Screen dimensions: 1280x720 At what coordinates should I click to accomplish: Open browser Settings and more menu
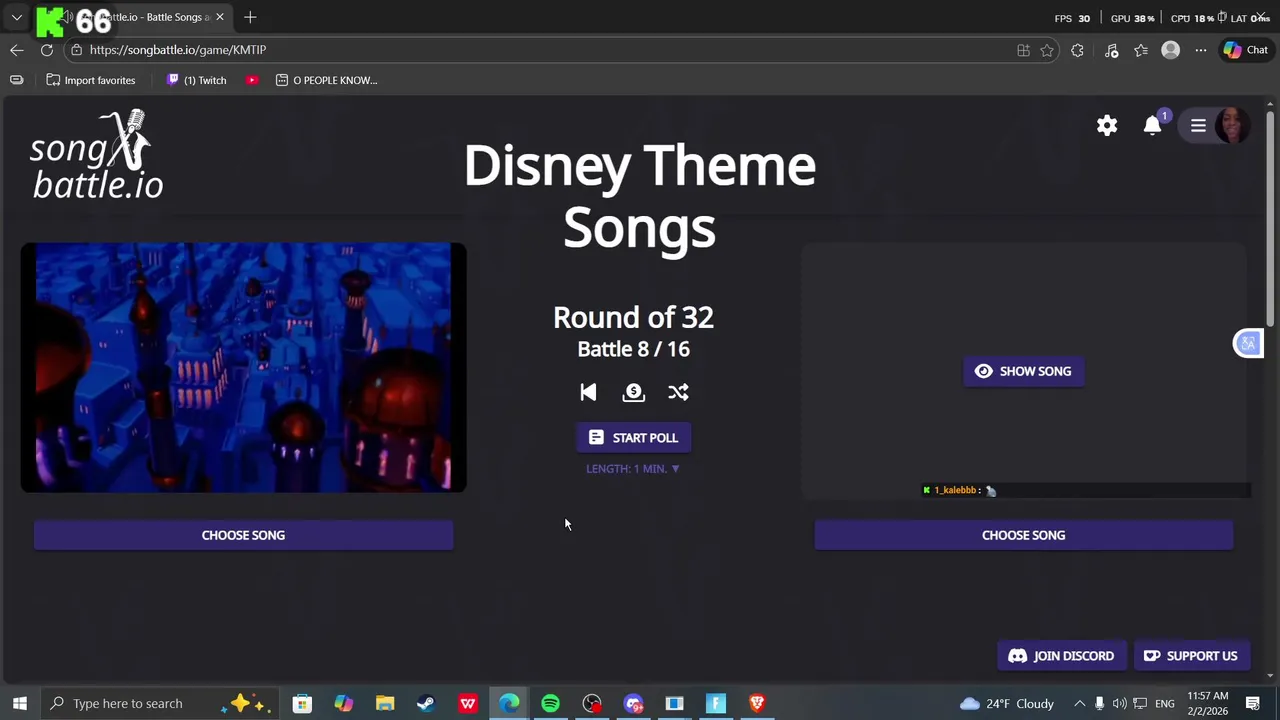coord(1200,50)
